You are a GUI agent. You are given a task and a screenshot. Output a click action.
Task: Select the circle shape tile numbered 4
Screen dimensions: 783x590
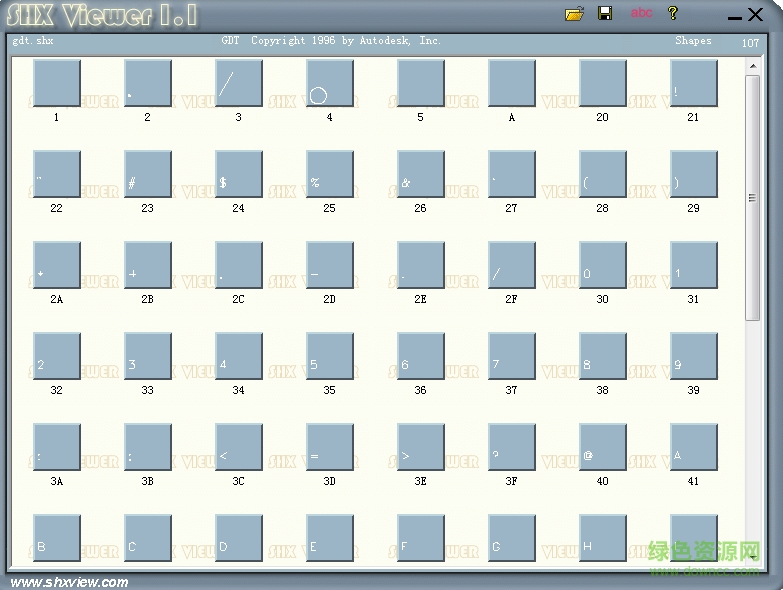pos(329,83)
